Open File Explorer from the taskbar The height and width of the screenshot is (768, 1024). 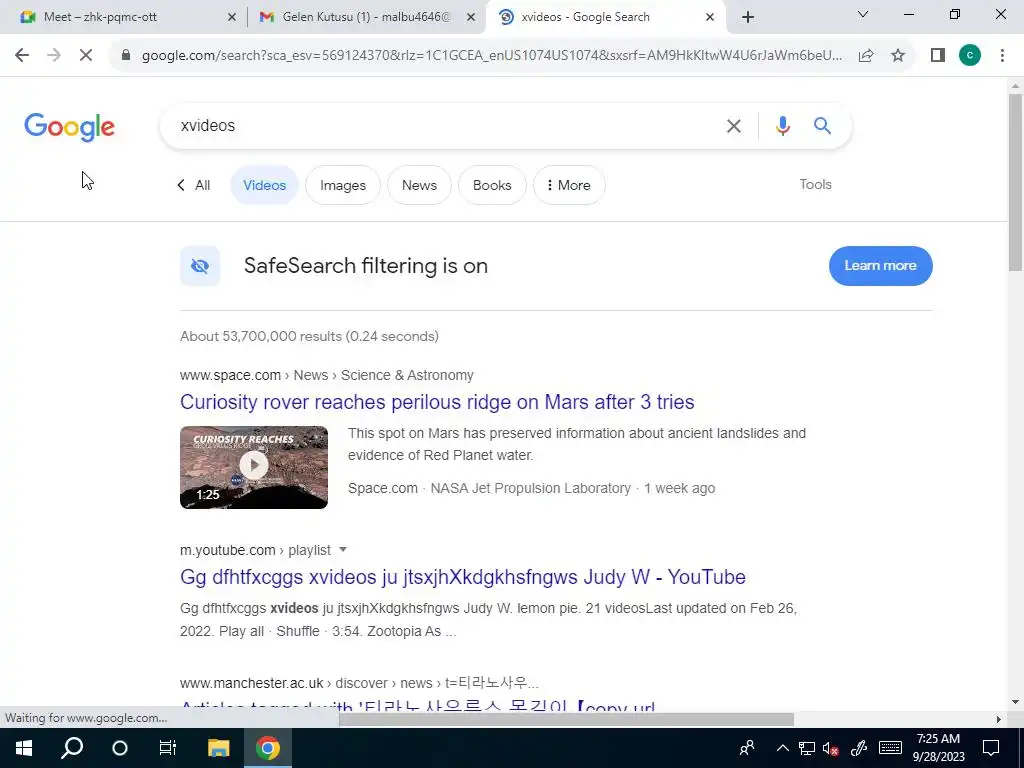coord(219,748)
